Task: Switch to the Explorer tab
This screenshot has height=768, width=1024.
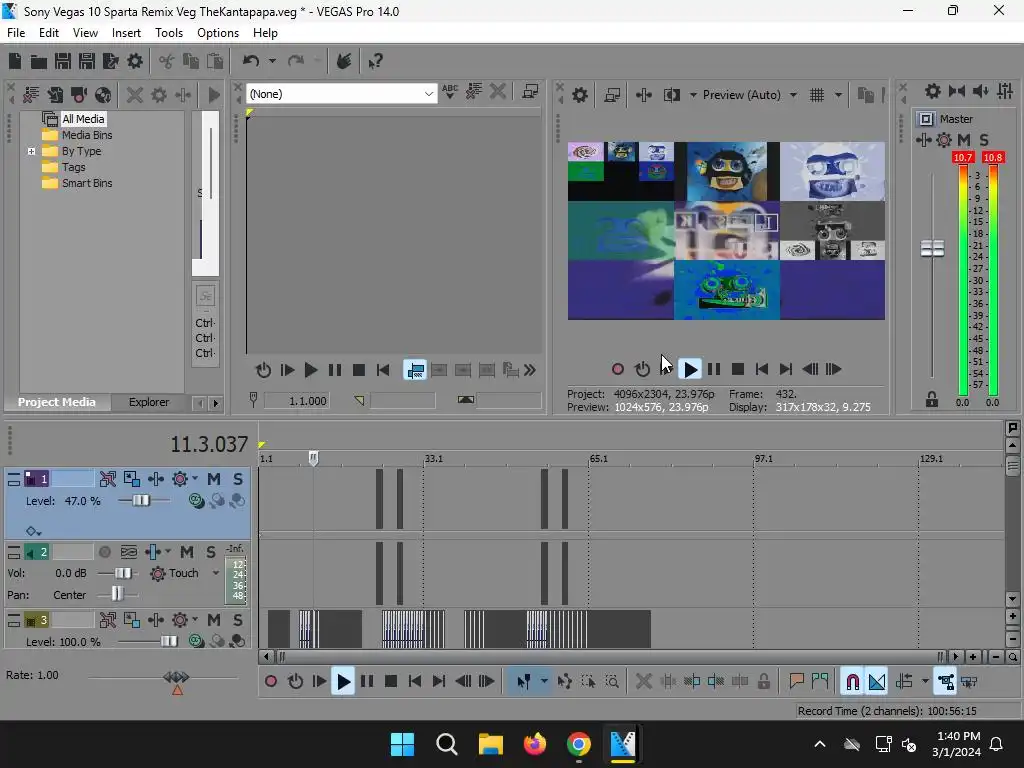Action: [x=149, y=402]
